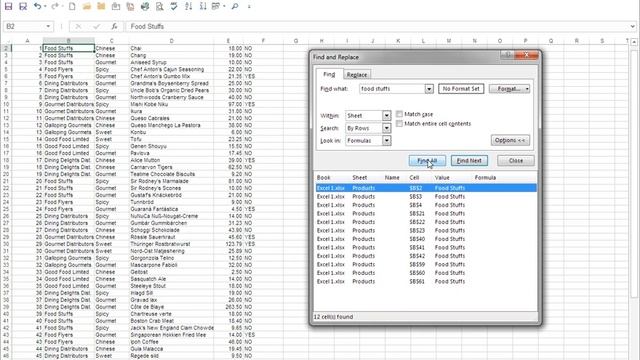Sort descending Z to A

[203, 7]
